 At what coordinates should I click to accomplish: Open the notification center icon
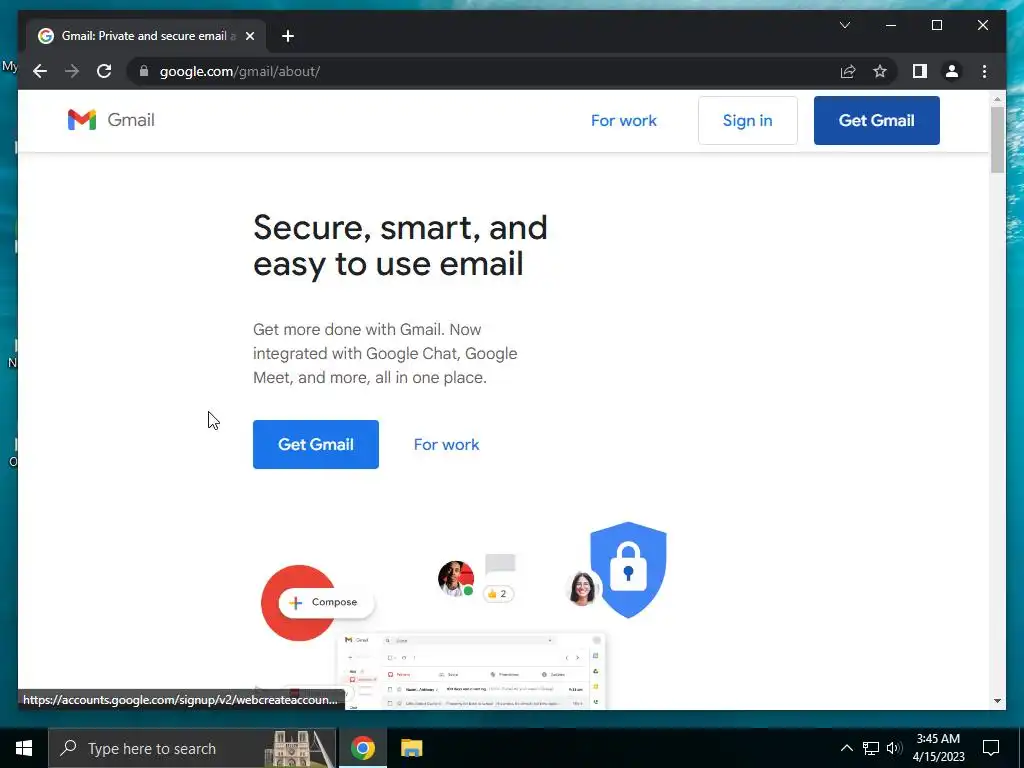991,748
